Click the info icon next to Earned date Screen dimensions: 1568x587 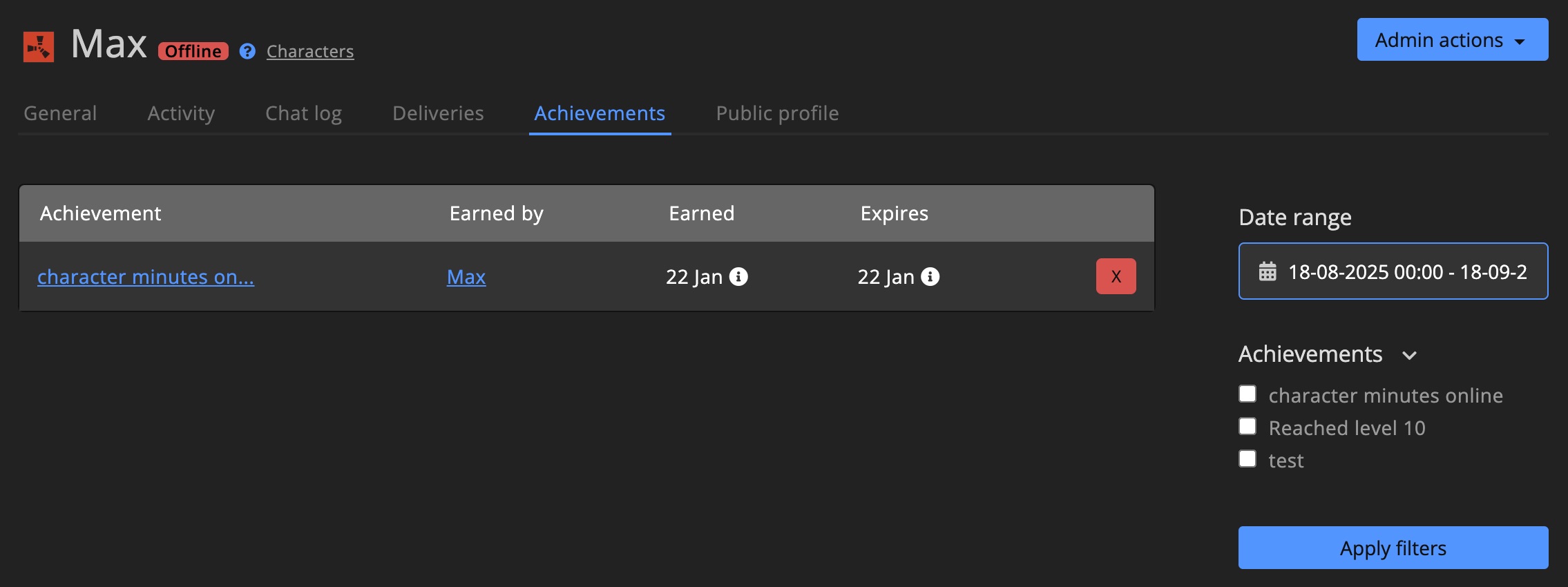(738, 277)
